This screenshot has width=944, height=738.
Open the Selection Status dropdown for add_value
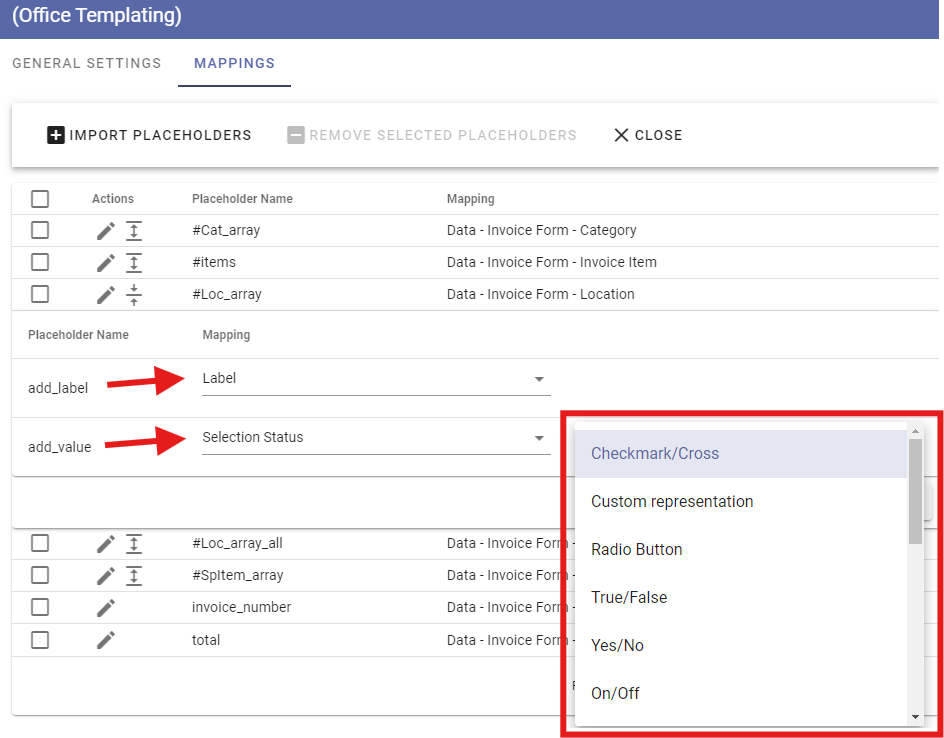click(376, 438)
